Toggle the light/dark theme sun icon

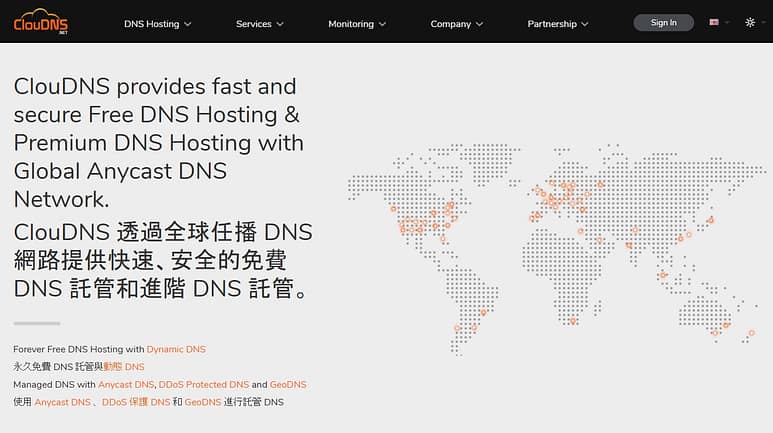click(x=750, y=22)
